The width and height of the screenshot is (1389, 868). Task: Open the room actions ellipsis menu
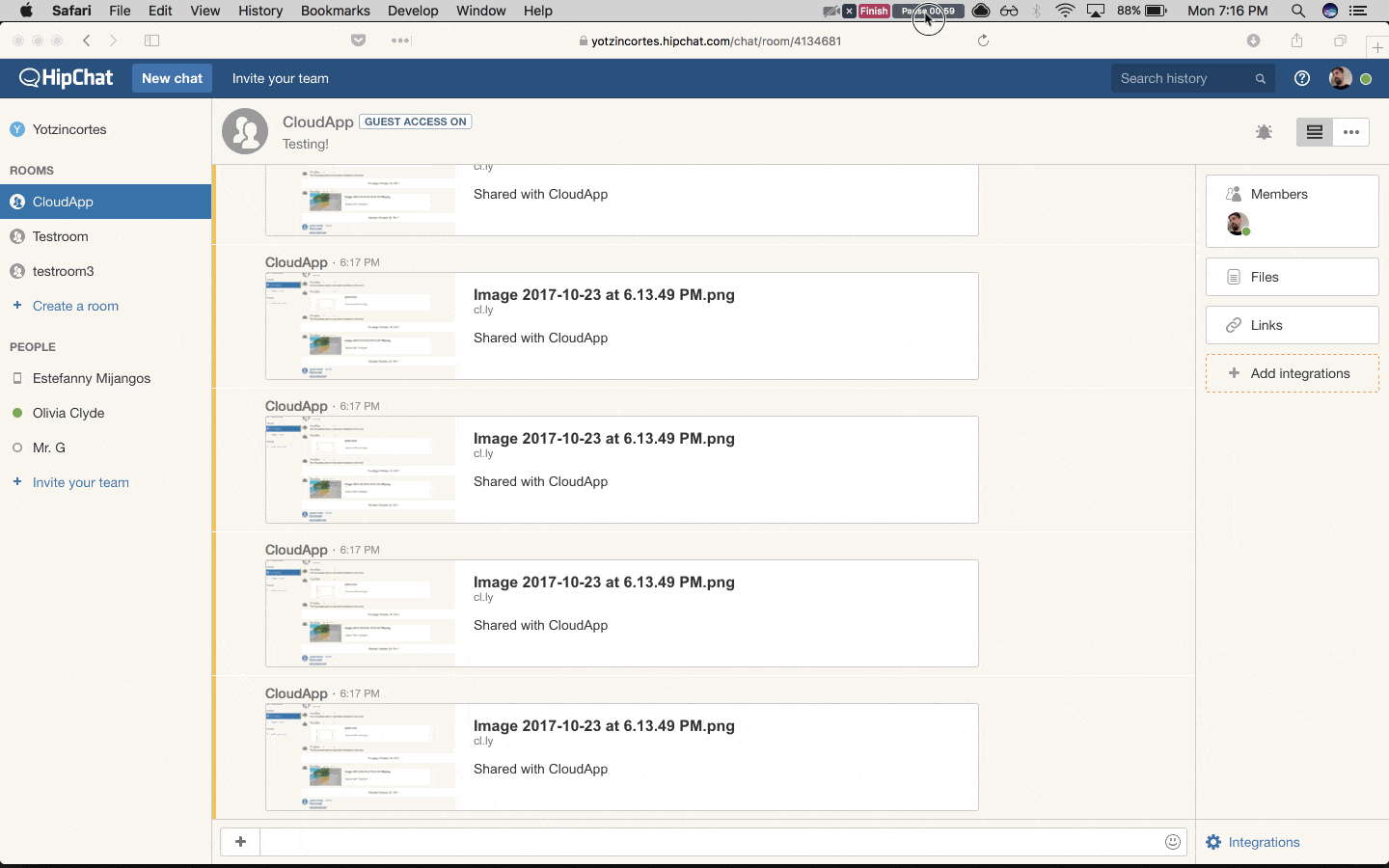(x=1350, y=132)
